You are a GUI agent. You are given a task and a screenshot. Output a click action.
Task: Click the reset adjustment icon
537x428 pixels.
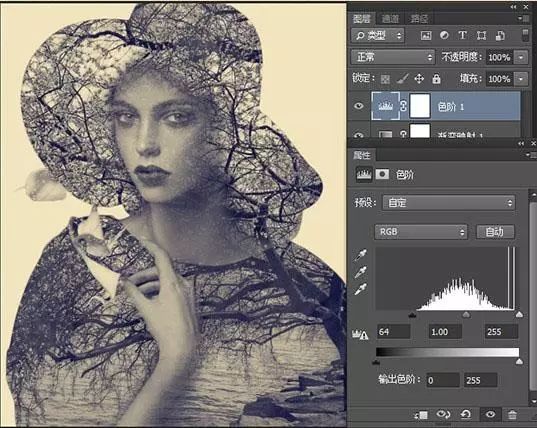(x=465, y=415)
